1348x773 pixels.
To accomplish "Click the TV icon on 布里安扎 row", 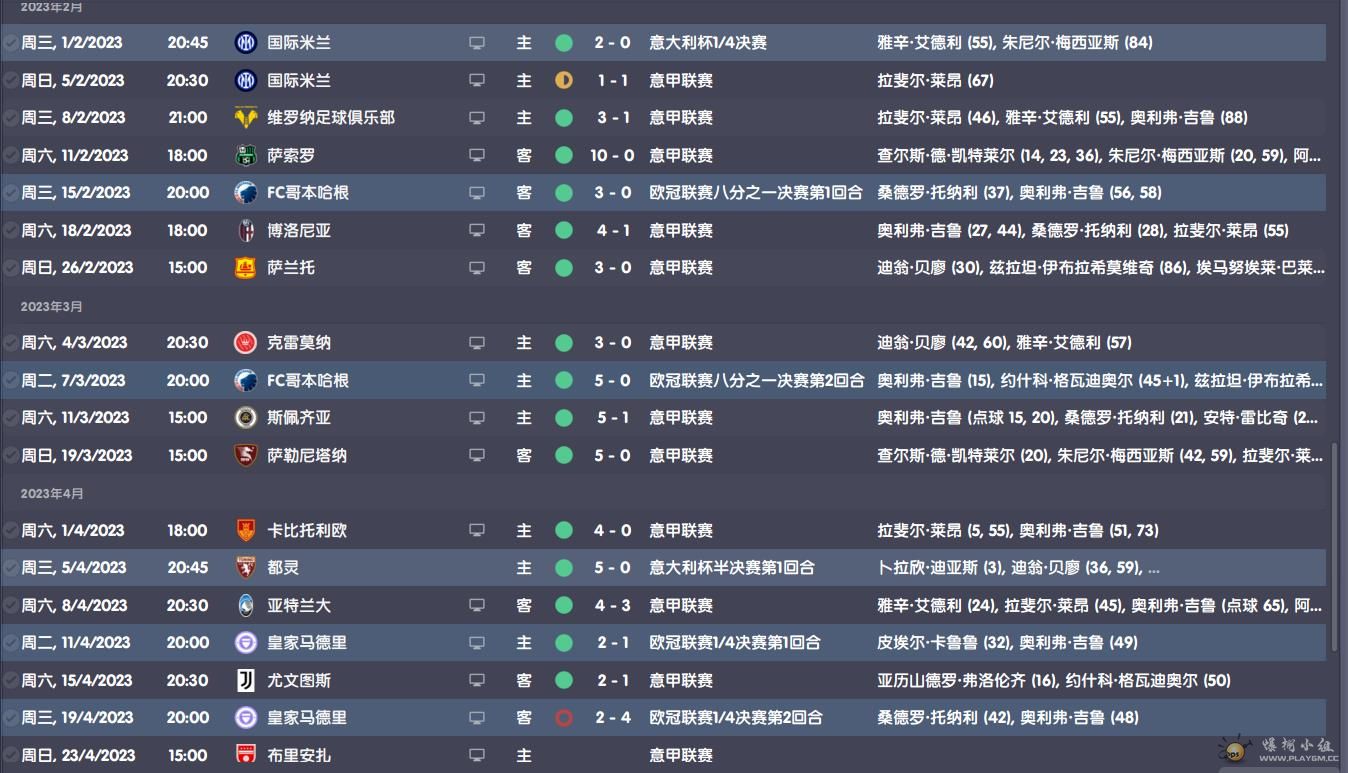I will pos(477,755).
